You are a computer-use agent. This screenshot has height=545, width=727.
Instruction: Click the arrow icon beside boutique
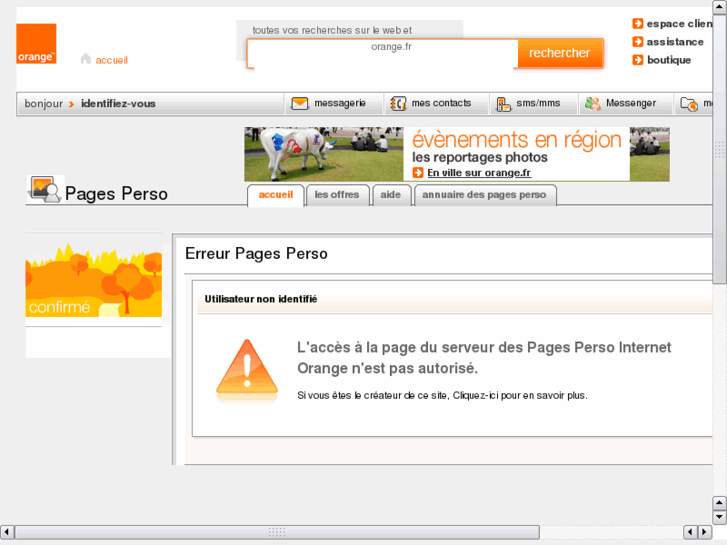638,60
